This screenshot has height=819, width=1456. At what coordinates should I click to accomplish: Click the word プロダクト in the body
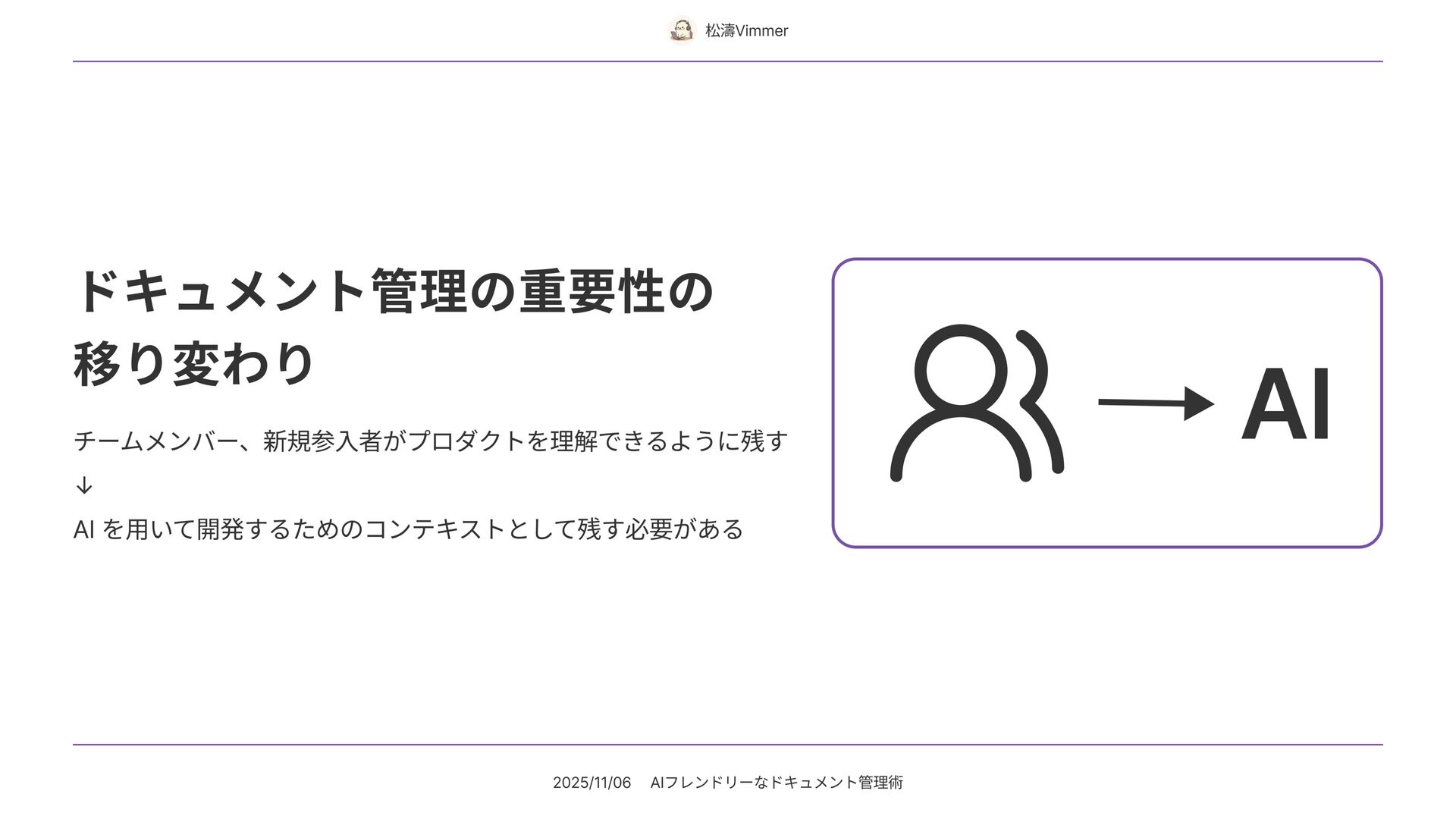pos(466,441)
